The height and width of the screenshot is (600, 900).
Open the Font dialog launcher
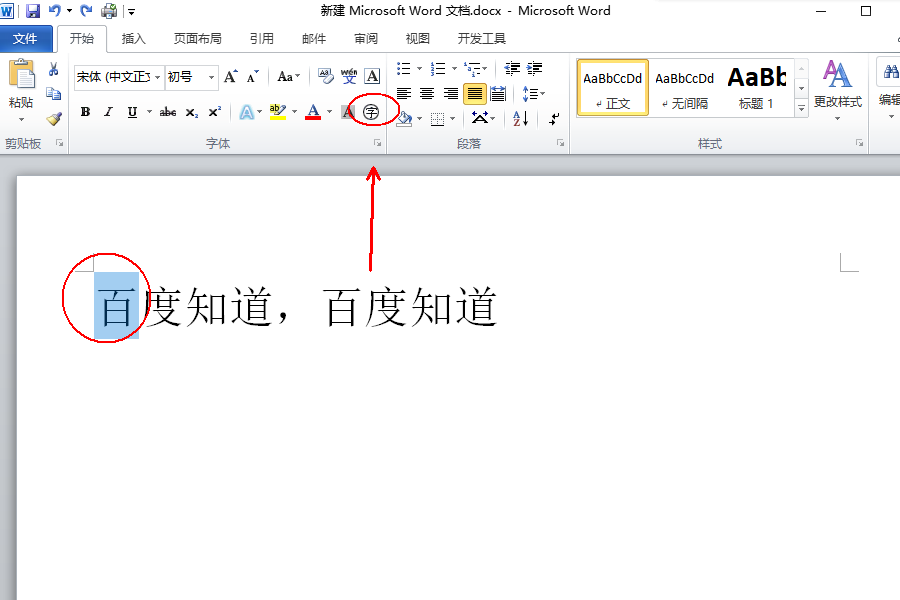377,143
